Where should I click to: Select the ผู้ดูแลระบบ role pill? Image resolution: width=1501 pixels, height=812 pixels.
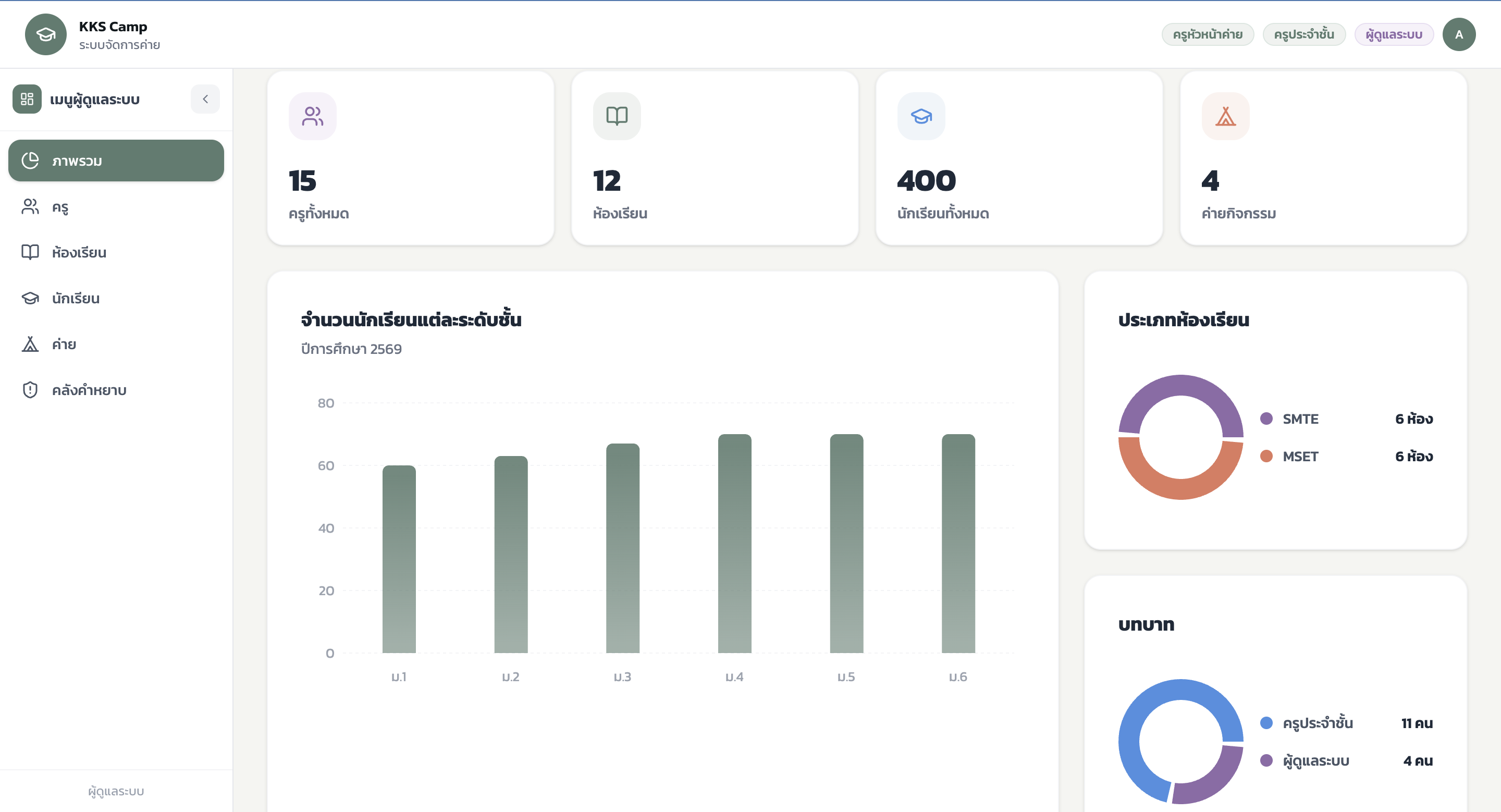click(x=1394, y=34)
